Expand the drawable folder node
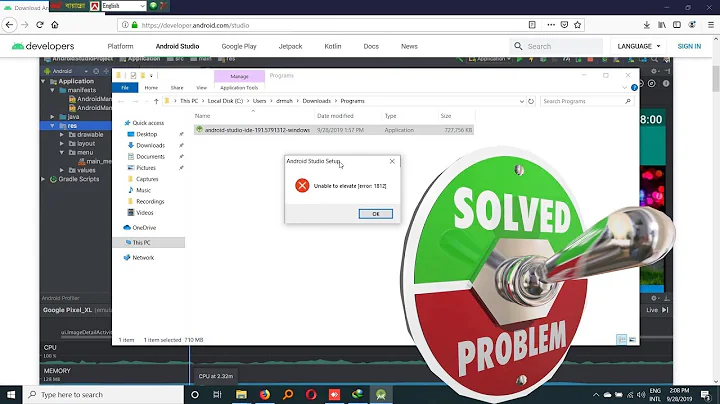The width and height of the screenshot is (720, 404). 62,135
